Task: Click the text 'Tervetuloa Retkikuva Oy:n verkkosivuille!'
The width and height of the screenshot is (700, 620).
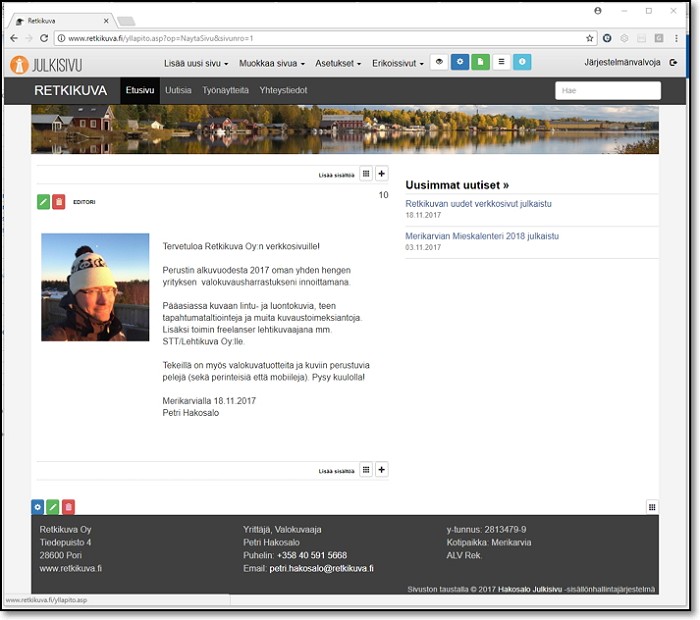Action: (x=241, y=246)
